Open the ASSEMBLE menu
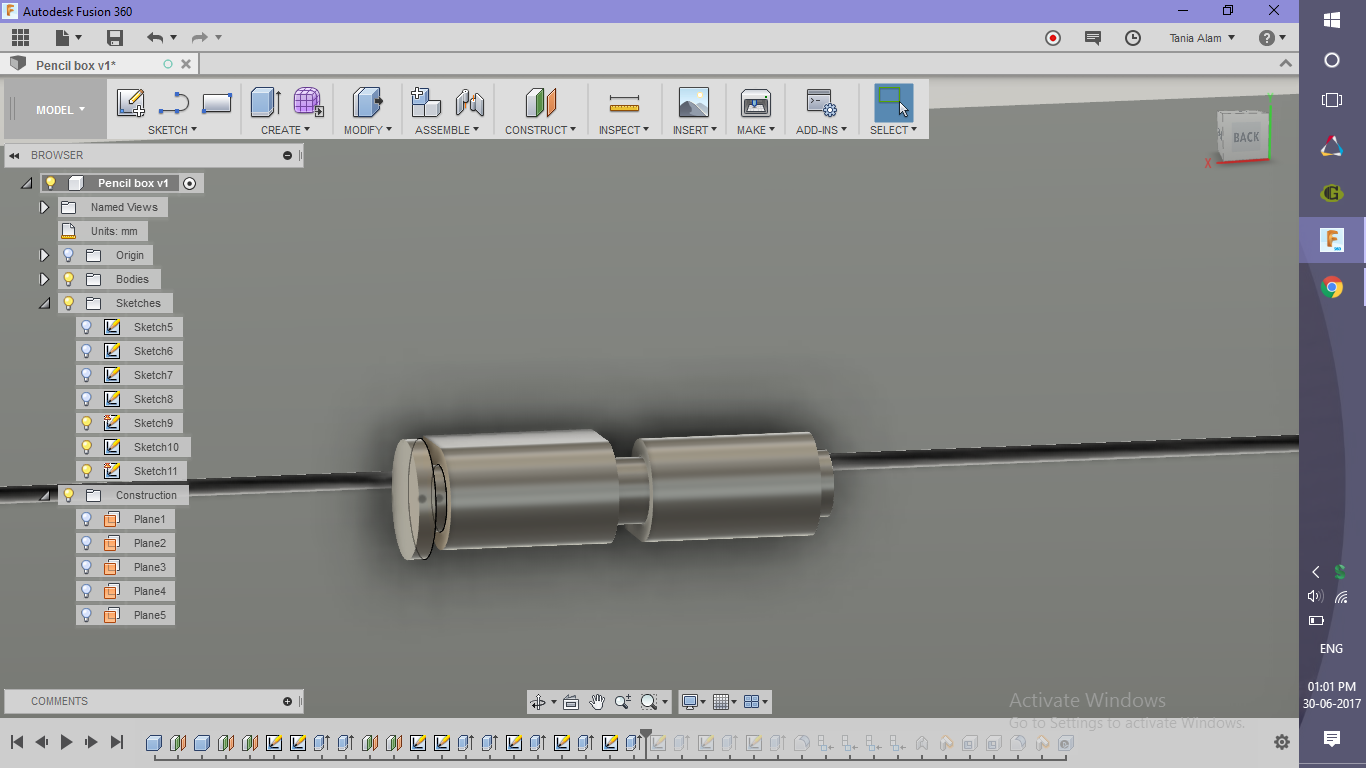This screenshot has height=768, width=1366. (447, 130)
